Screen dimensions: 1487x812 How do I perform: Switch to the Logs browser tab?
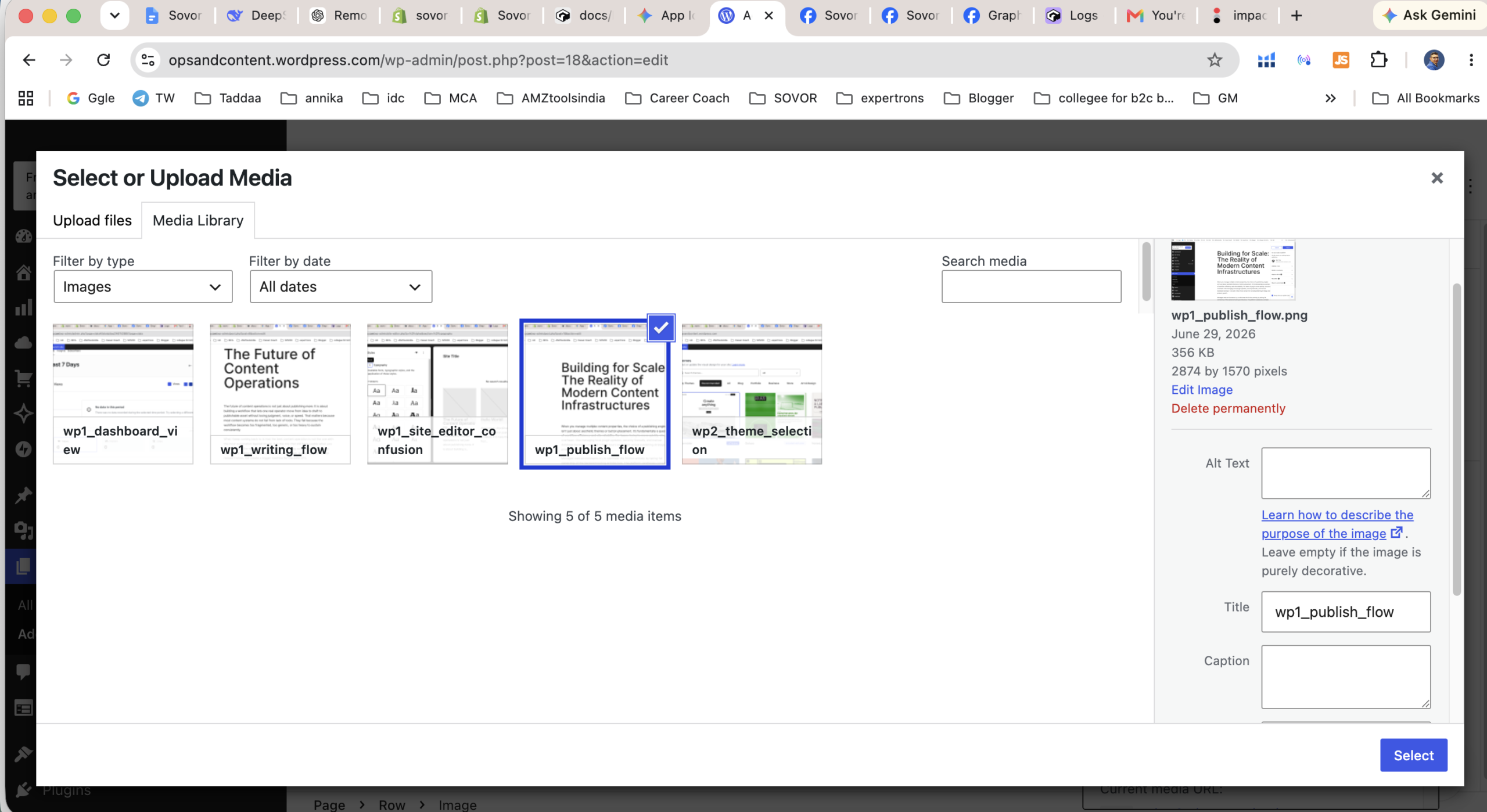coord(1073,16)
